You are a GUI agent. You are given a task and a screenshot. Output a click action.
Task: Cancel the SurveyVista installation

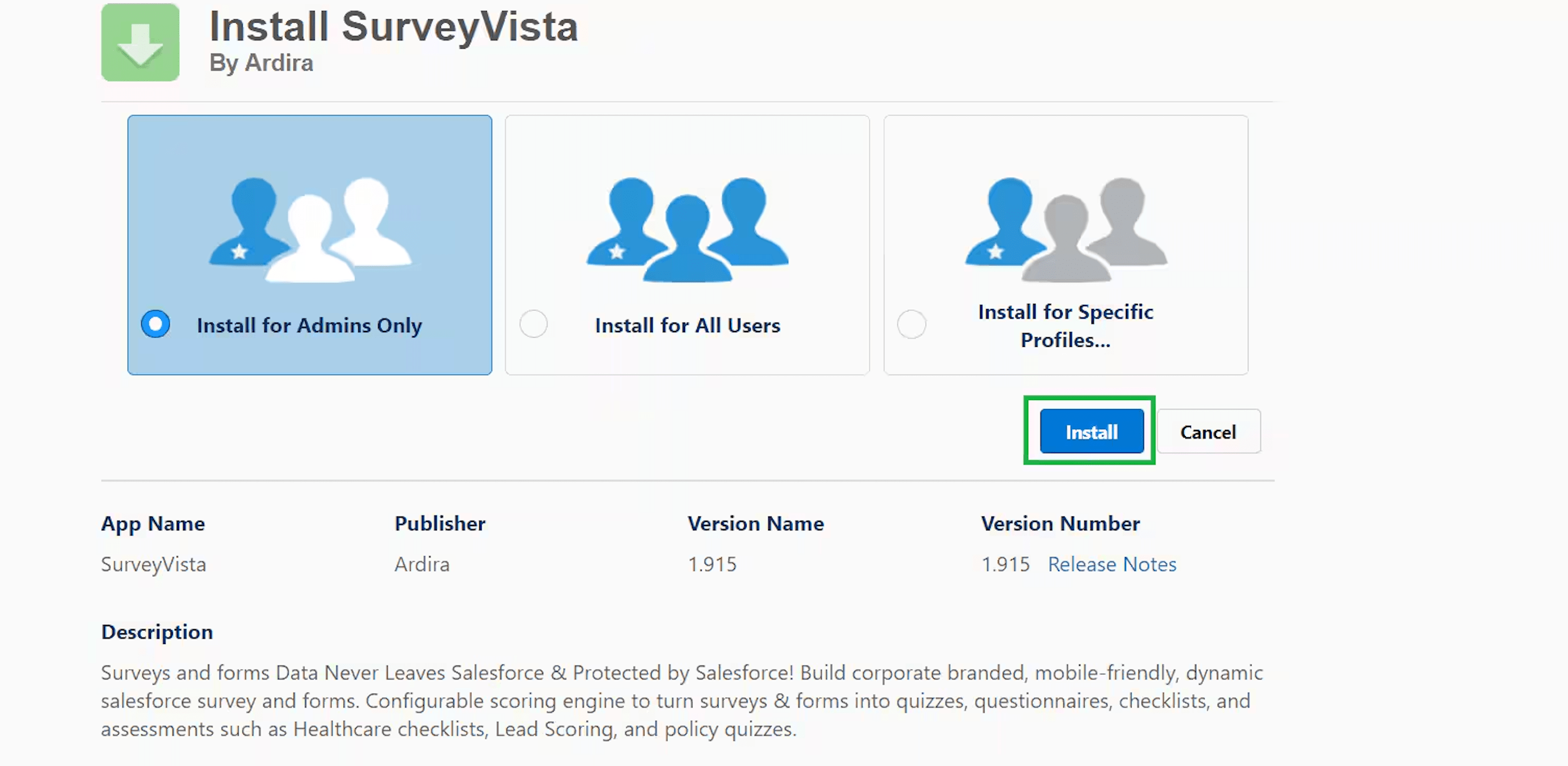[x=1209, y=432]
